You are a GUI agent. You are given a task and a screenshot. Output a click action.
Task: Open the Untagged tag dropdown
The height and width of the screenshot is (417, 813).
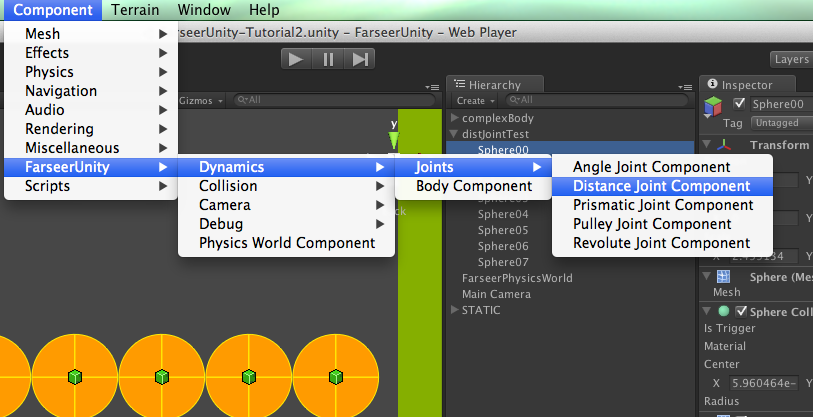tap(782, 123)
